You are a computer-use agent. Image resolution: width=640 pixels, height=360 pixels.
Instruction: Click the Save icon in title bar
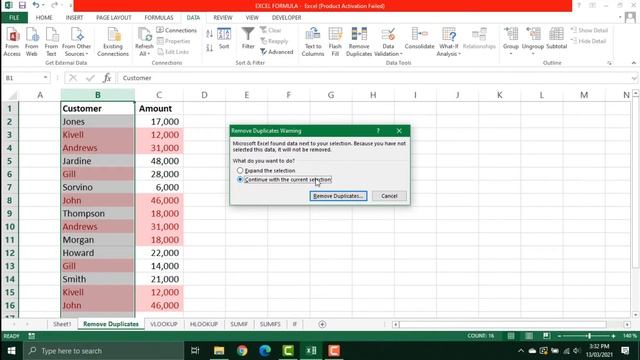(22, 5)
